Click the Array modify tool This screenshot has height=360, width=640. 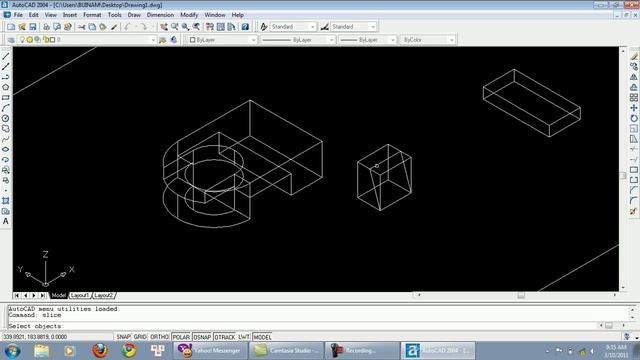coord(633,98)
